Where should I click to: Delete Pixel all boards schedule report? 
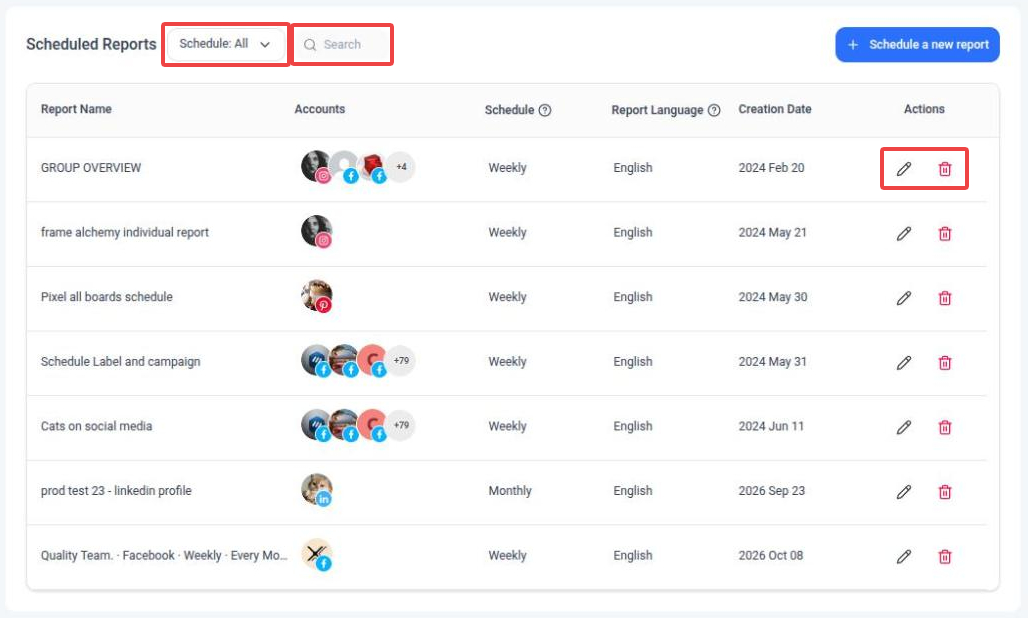tap(945, 298)
